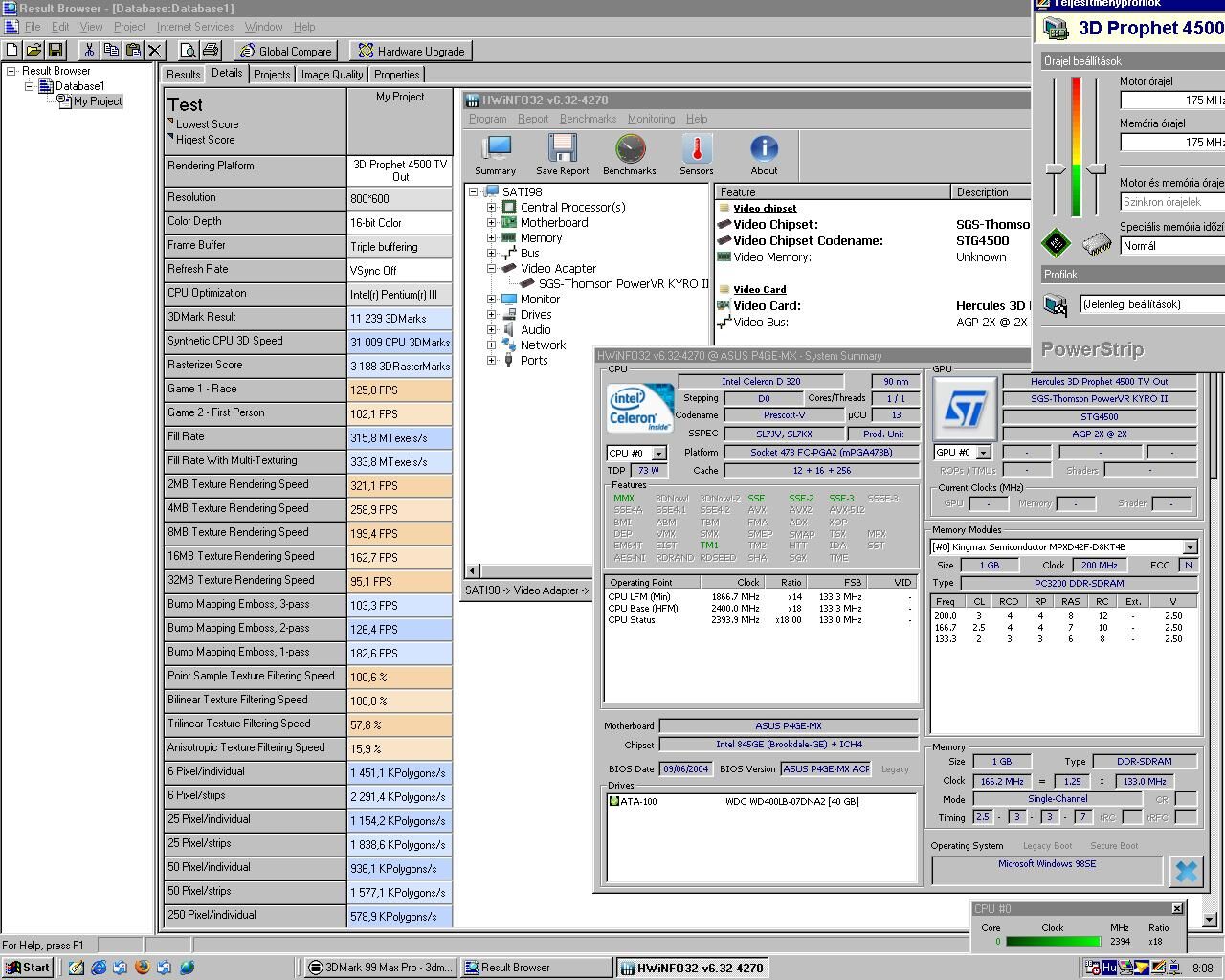Click the Firefox quick launch icon in taskbar
This screenshot has height=980, width=1225.
142,968
